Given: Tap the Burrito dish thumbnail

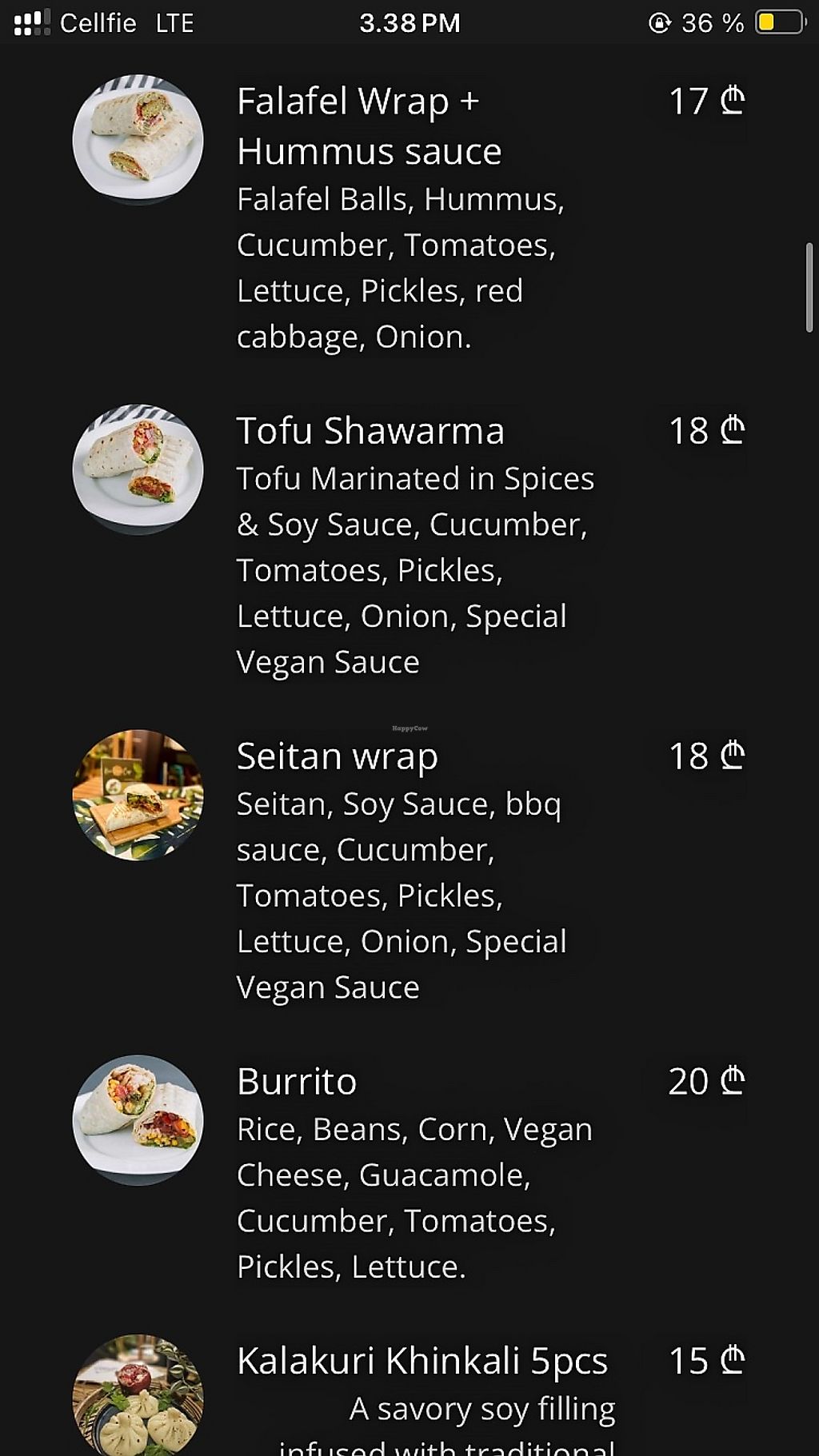Looking at the screenshot, I should pyautogui.click(x=138, y=1120).
